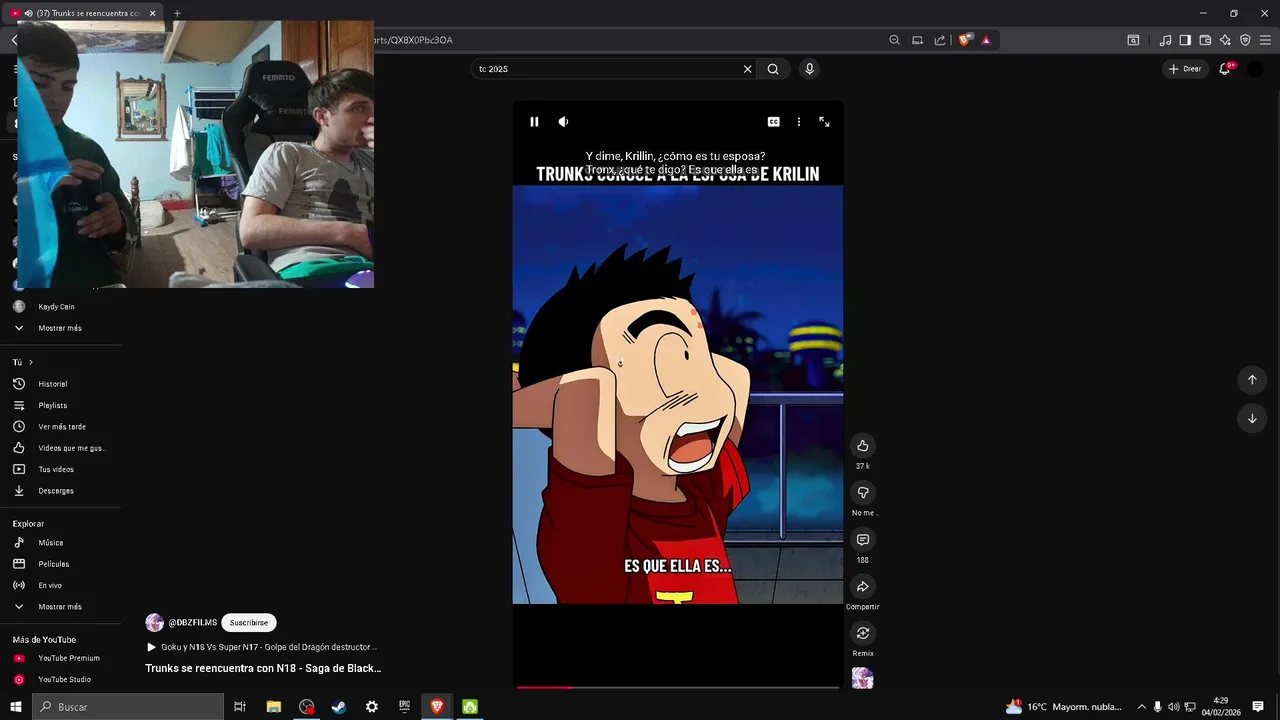Enter fullscreen on the Shorts player
This screenshot has width=1280, height=720.
click(x=824, y=122)
